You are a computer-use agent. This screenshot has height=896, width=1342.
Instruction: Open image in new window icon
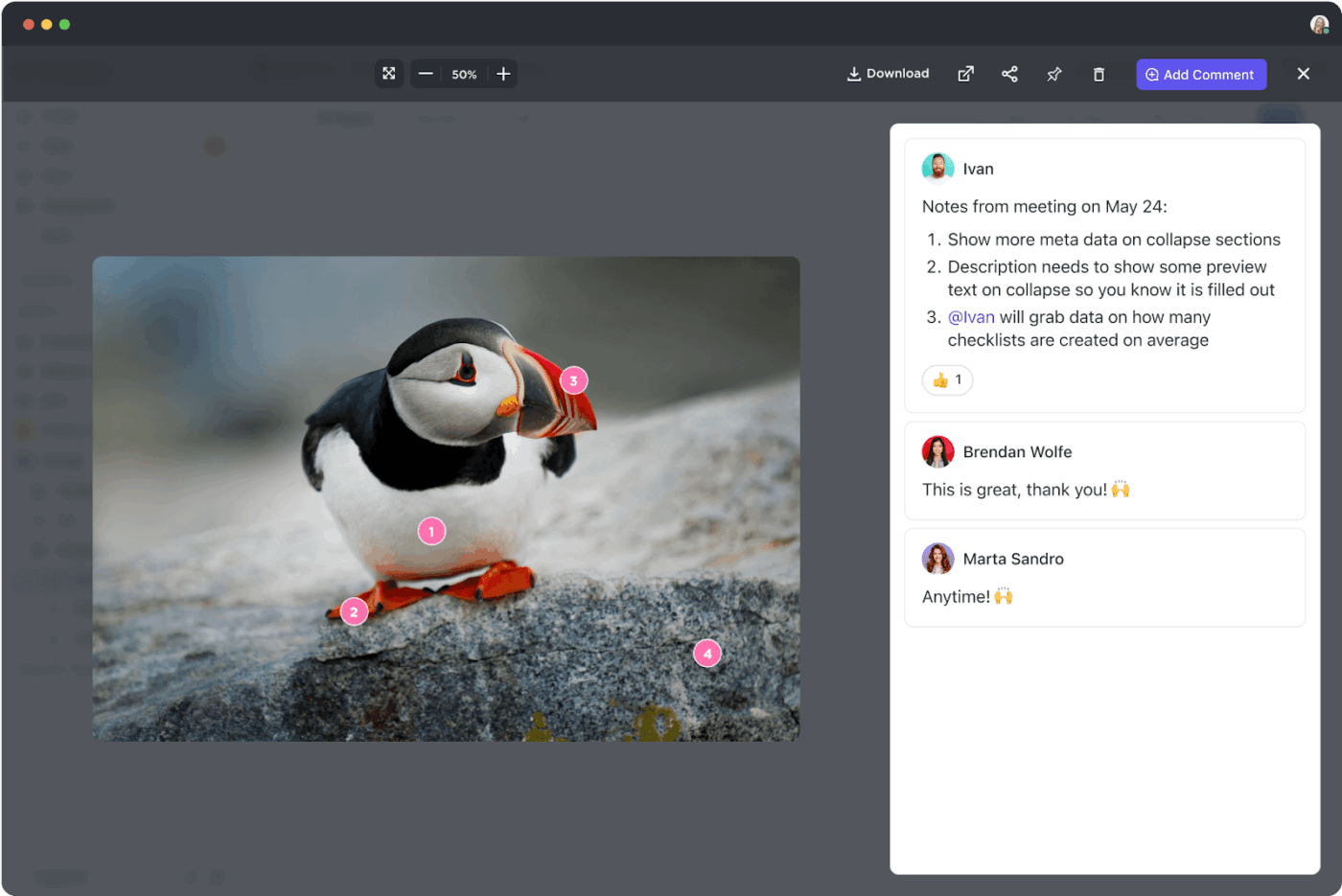(965, 74)
